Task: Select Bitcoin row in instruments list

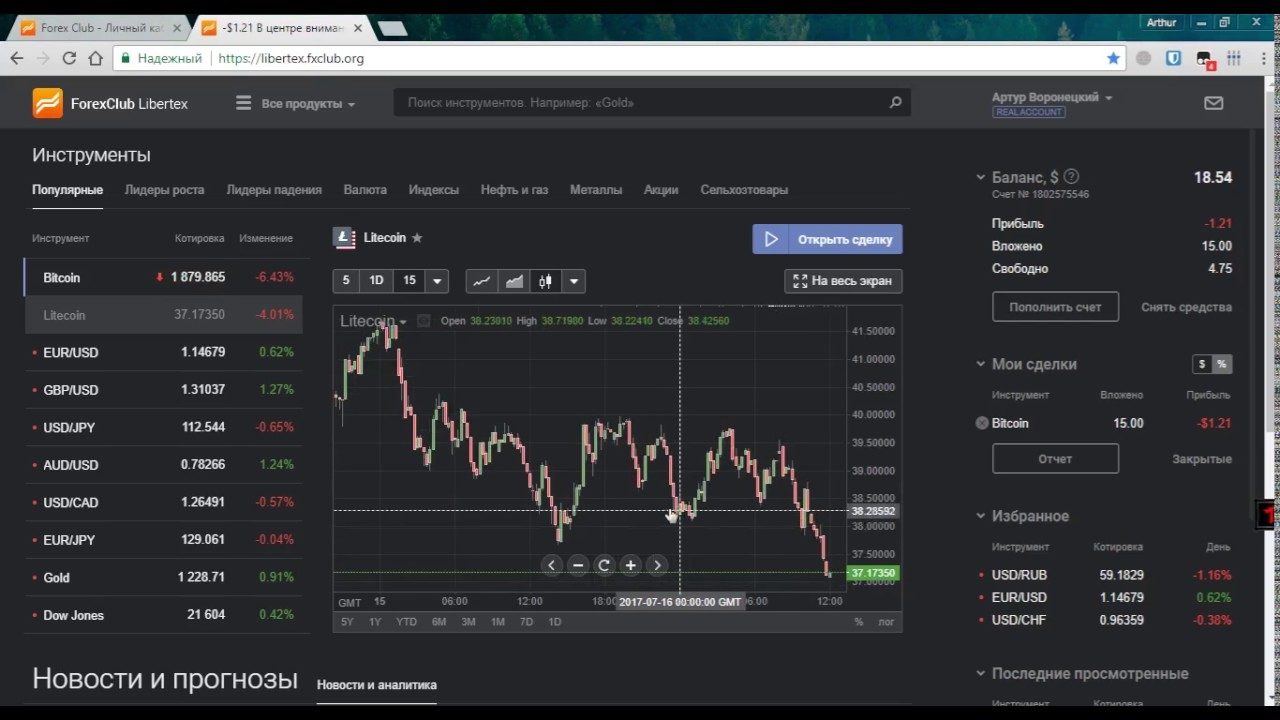Action: coord(163,277)
